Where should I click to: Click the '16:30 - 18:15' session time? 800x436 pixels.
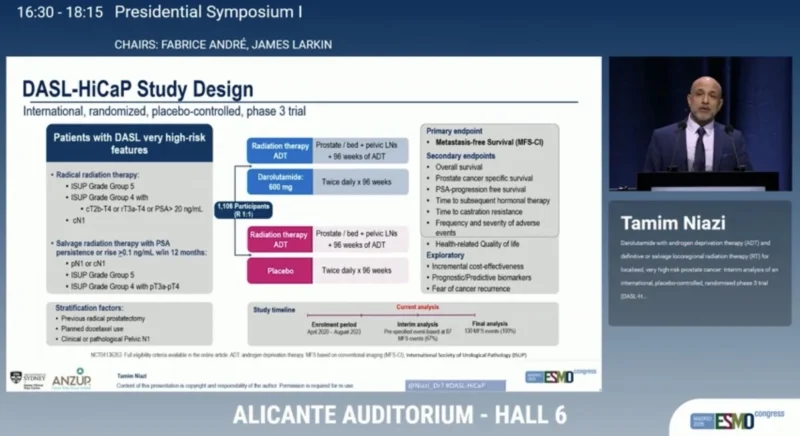(x=60, y=12)
